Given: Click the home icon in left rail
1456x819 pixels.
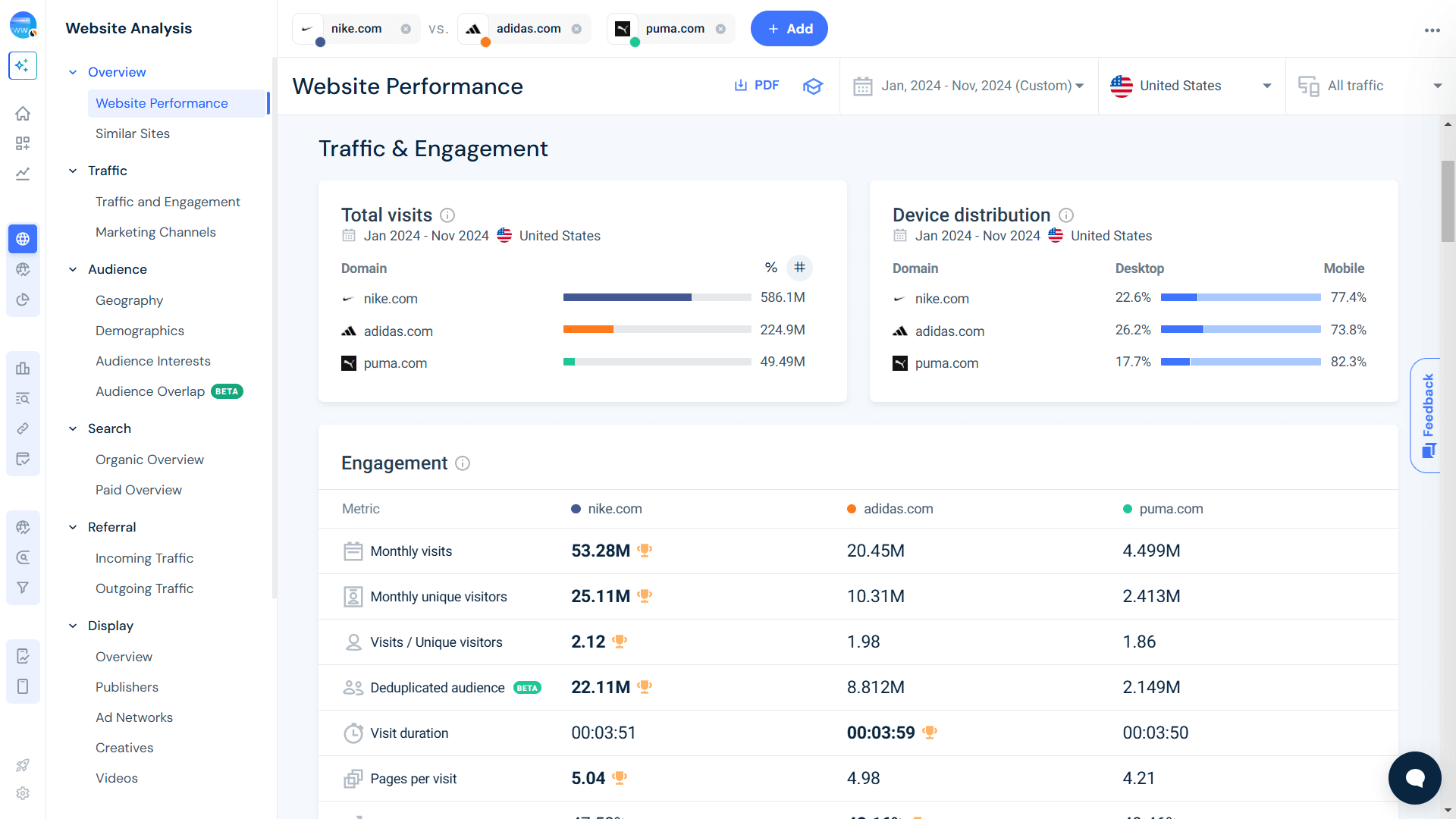Looking at the screenshot, I should (23, 114).
